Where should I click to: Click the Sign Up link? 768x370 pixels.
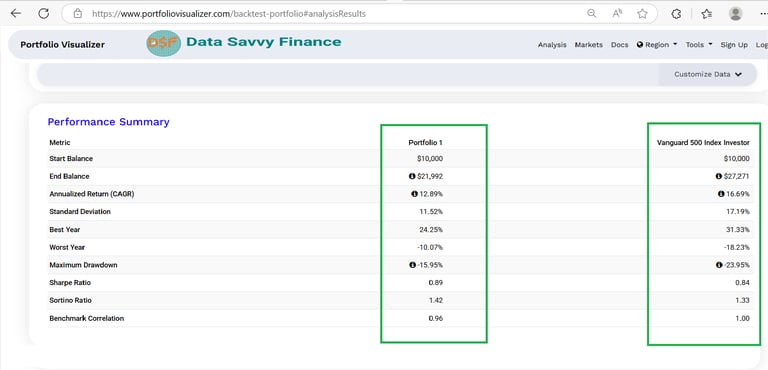[x=734, y=45]
